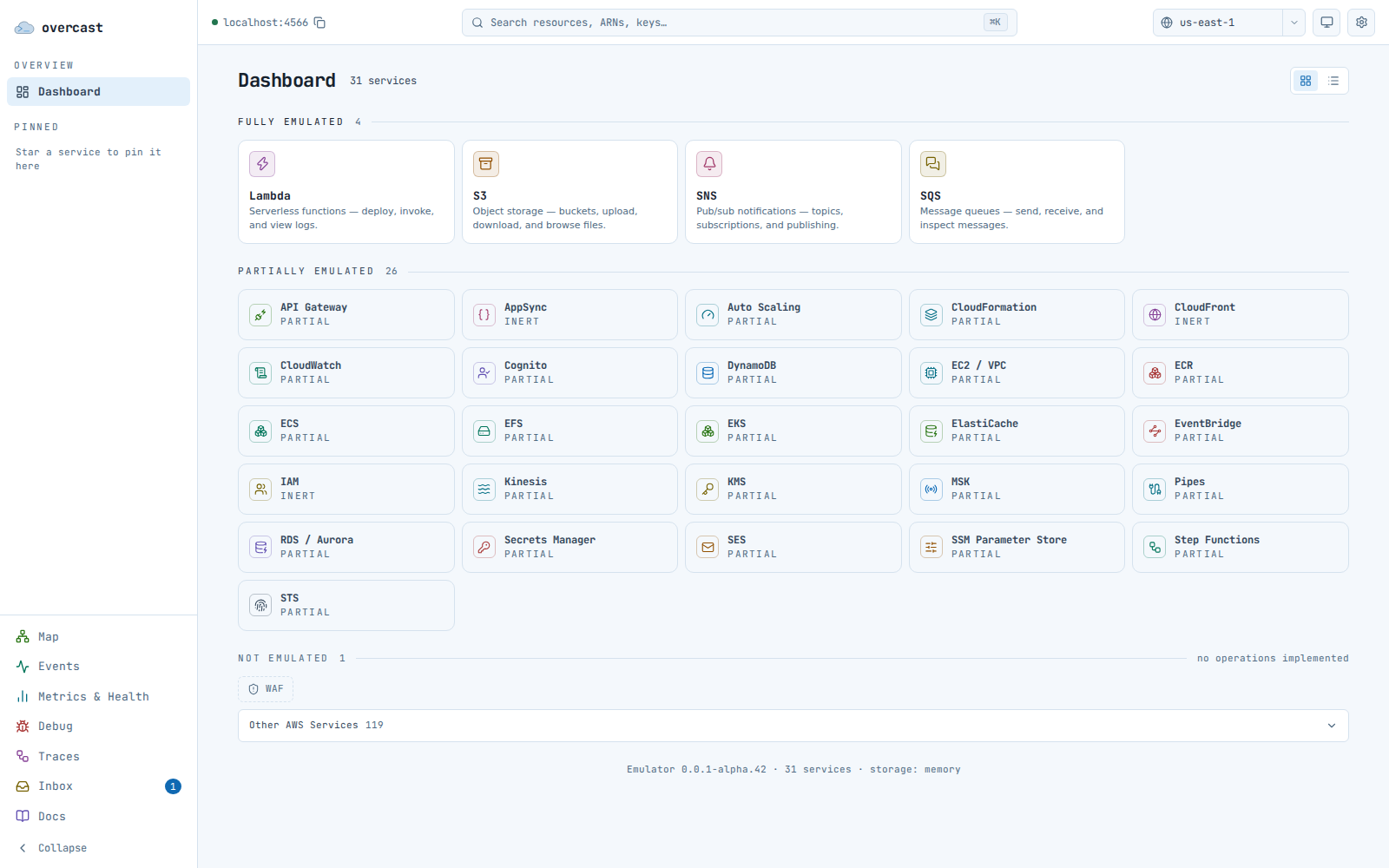Click 'PARTIAL' status under Step Functions

pyautogui.click(x=1199, y=555)
